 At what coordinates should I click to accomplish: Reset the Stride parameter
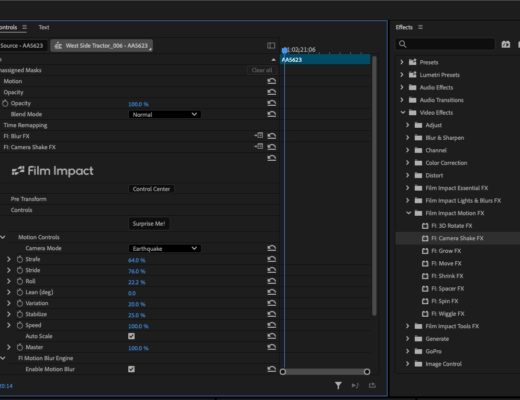click(x=272, y=270)
